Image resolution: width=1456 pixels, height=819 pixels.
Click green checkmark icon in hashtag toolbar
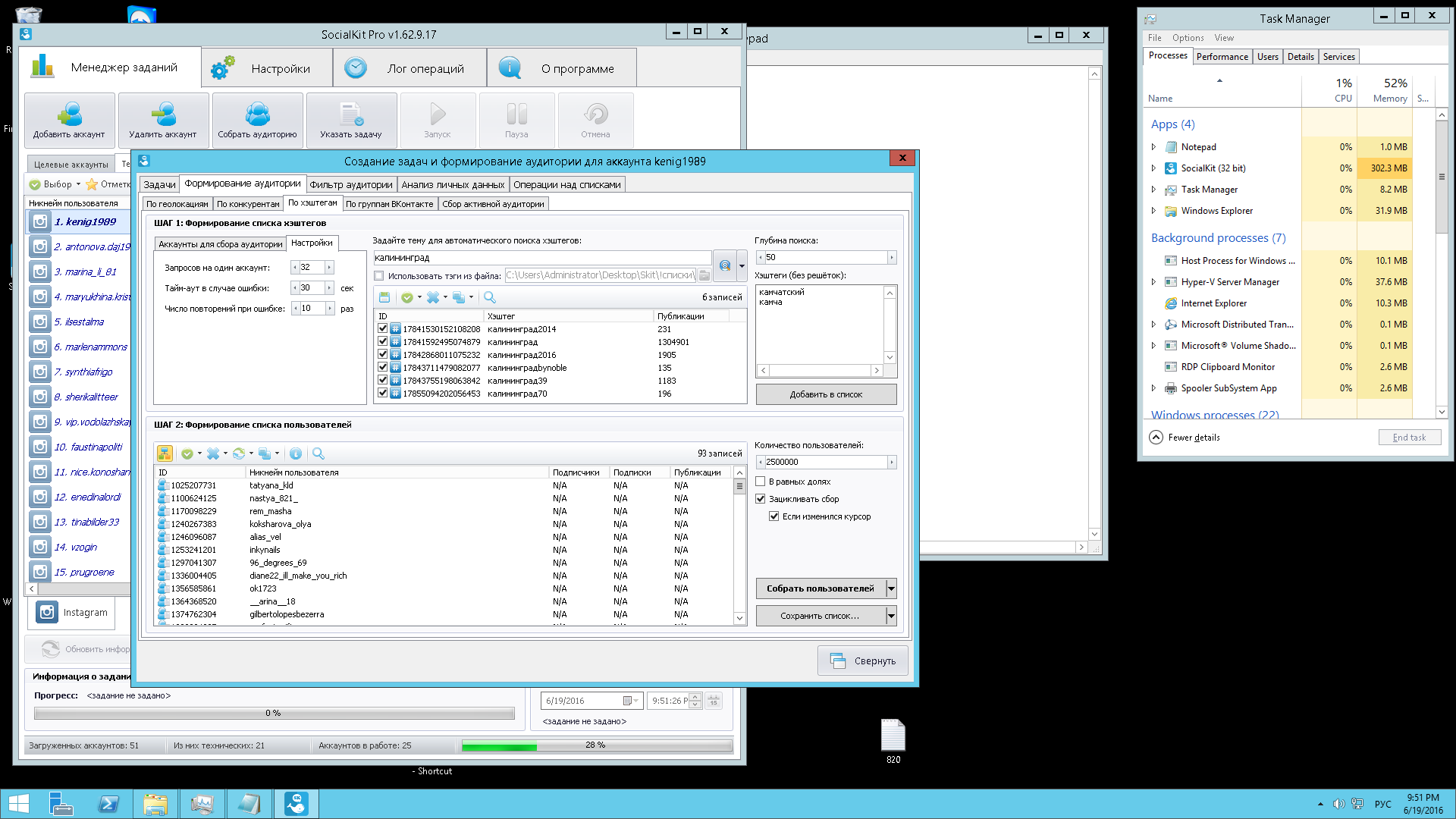tap(407, 297)
